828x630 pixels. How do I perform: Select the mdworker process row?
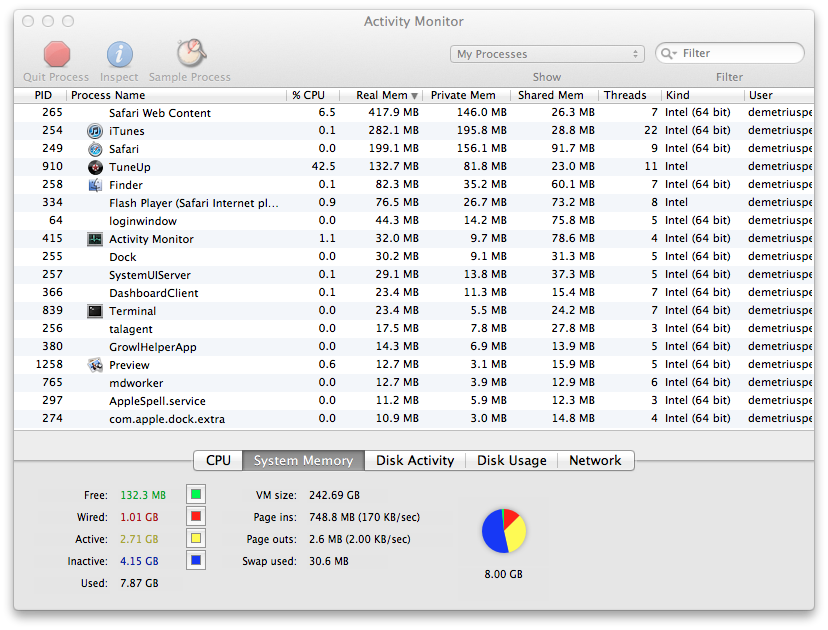pyautogui.click(x=414, y=382)
